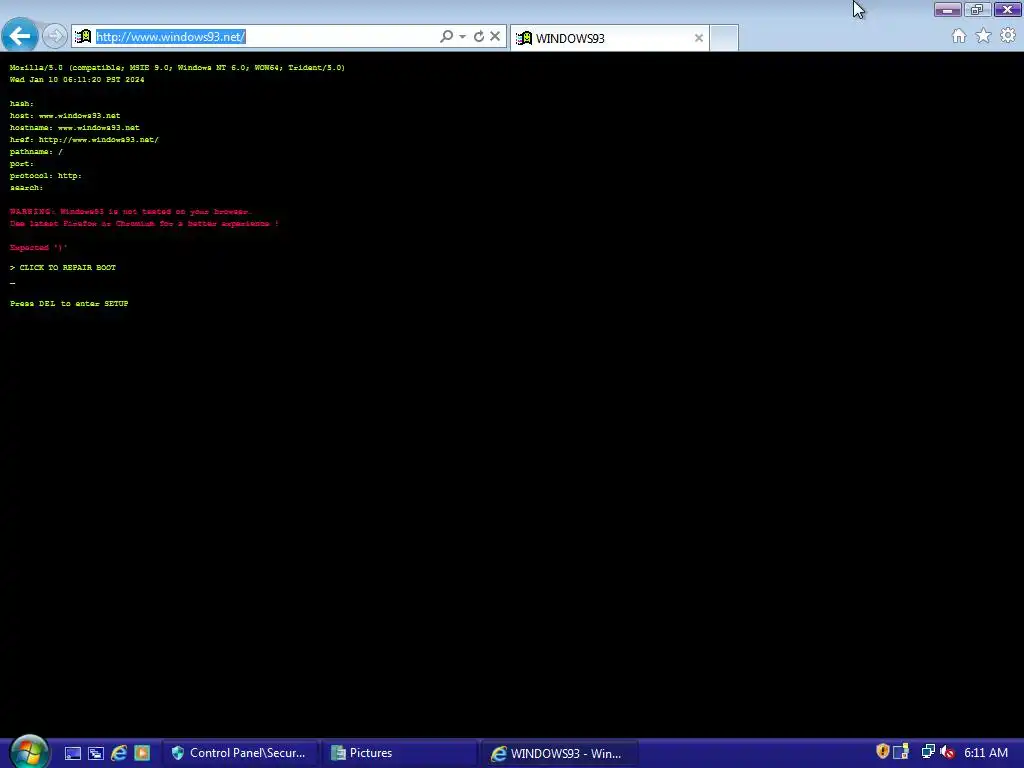The height and width of the screenshot is (768, 1024).
Task: Open the Windows Start orb
Action: tap(29, 752)
